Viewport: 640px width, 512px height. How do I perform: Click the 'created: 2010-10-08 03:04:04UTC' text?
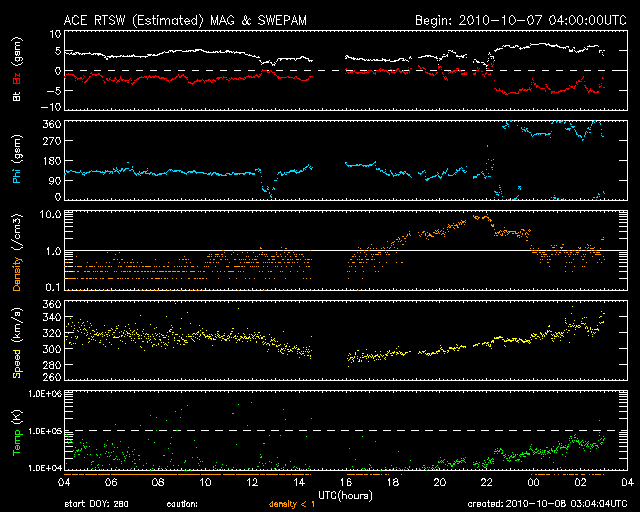547,503
